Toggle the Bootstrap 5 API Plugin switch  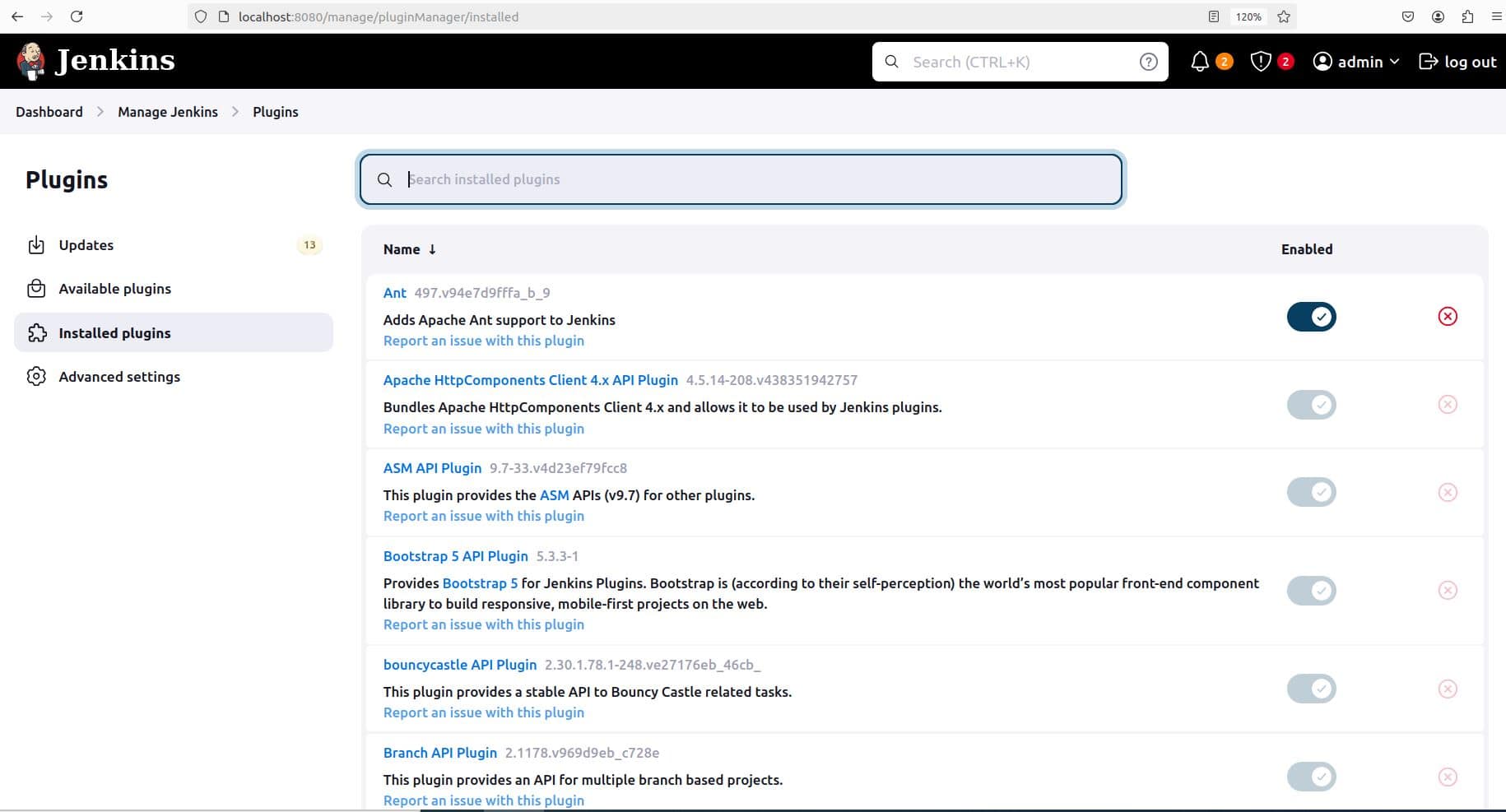[1312, 591]
